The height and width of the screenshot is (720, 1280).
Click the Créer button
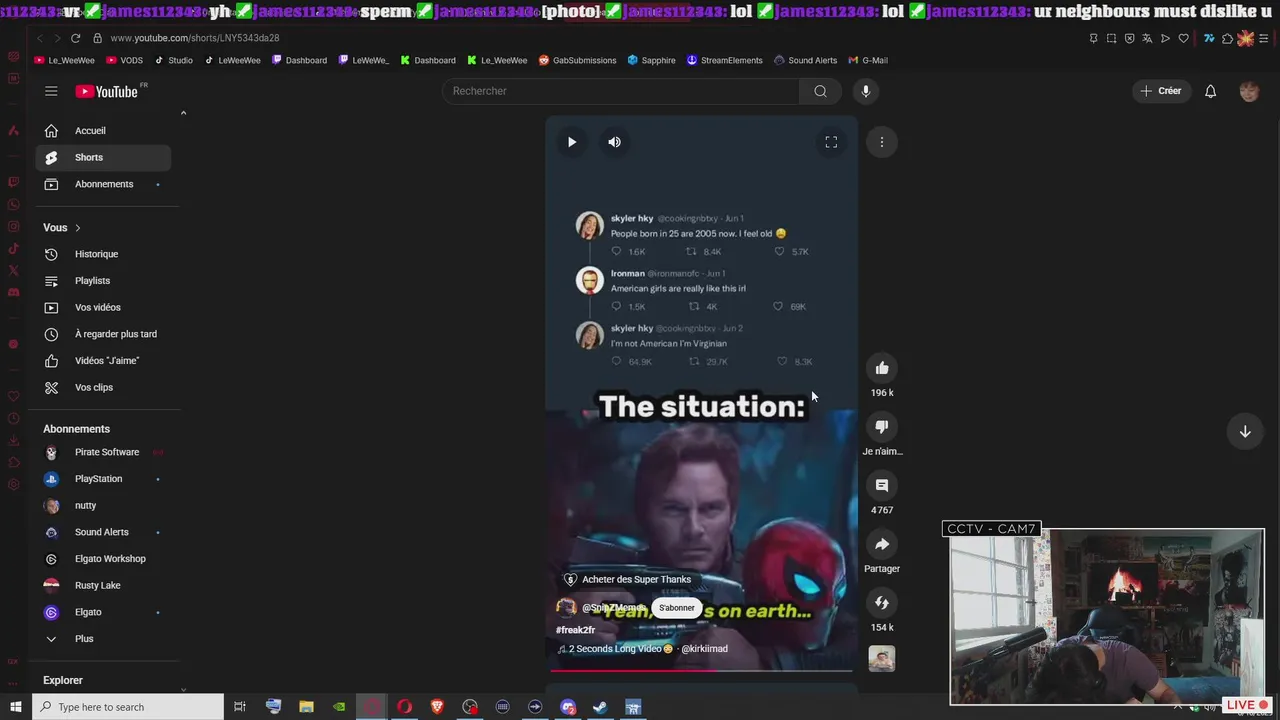pyautogui.click(x=1162, y=91)
